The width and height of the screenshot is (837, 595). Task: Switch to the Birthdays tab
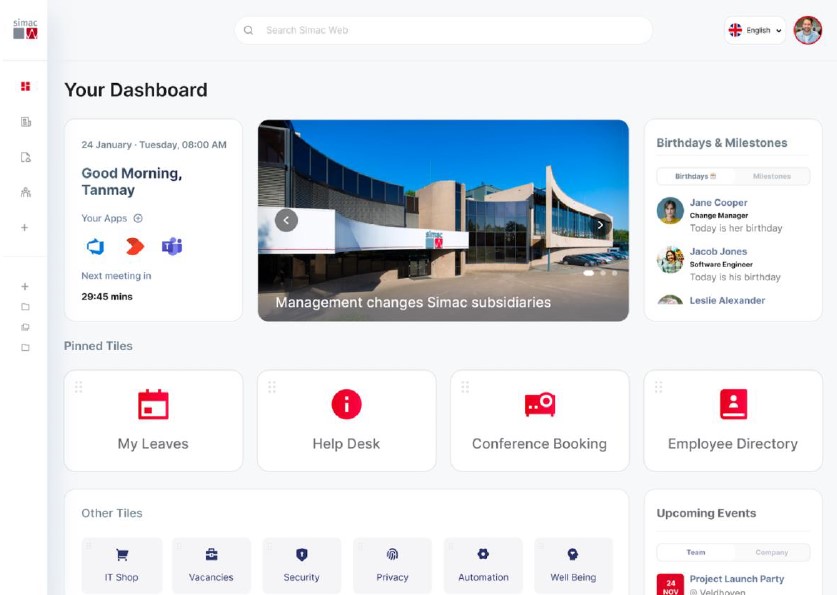coord(696,176)
